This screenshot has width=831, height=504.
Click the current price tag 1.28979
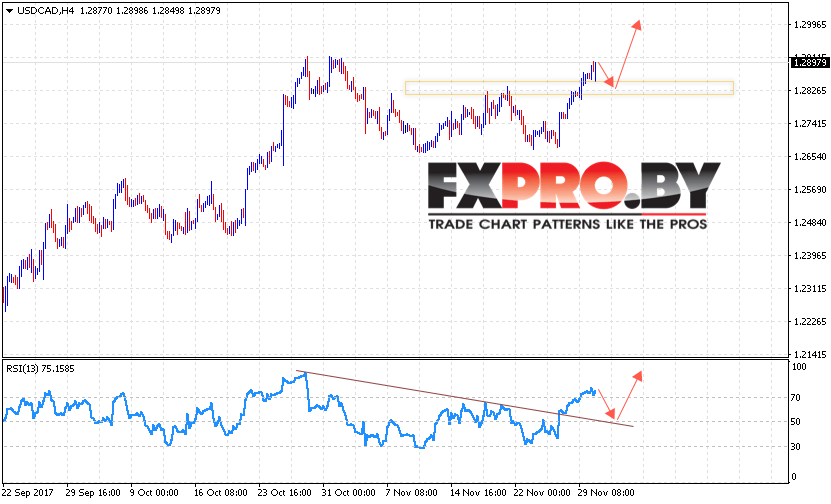point(809,63)
